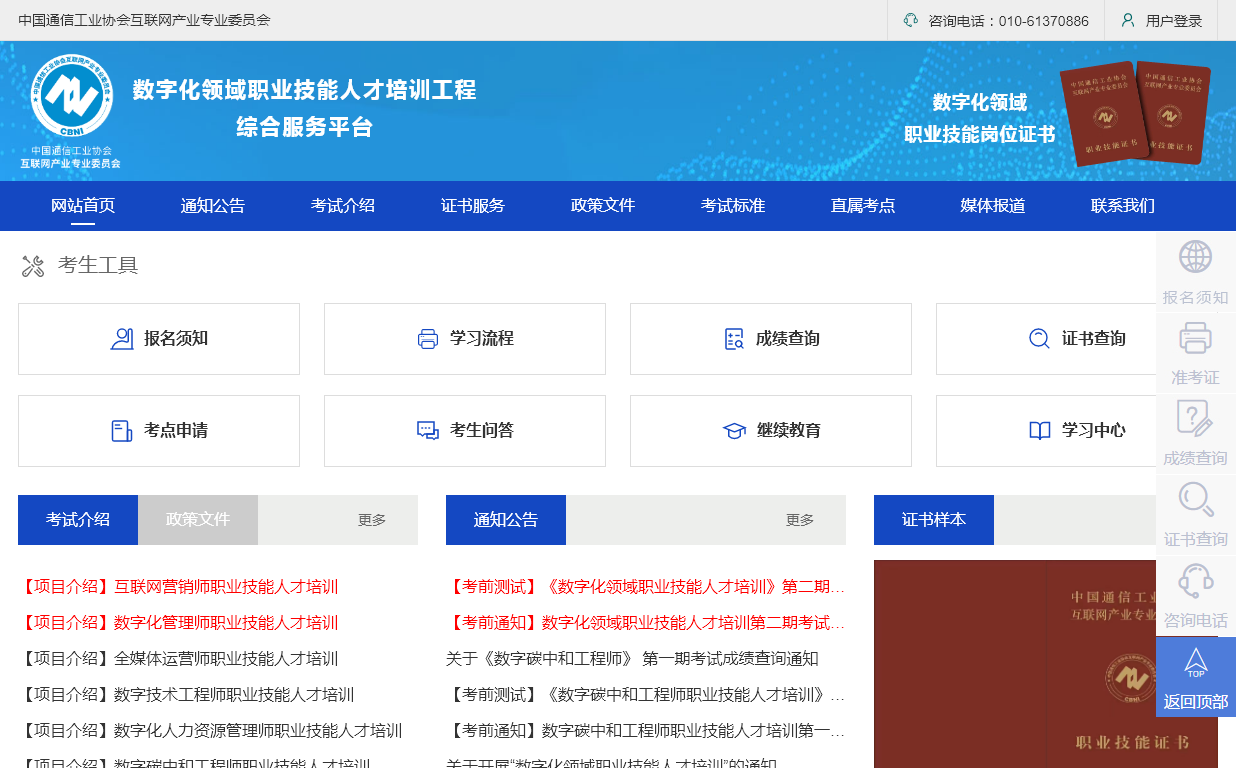The image size is (1236, 768).
Task: Click side-panel 报名须知 label
Action: click(1195, 297)
